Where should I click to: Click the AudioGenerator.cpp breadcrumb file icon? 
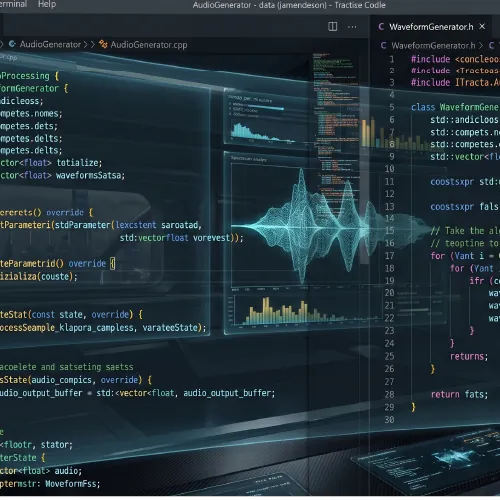[103, 44]
